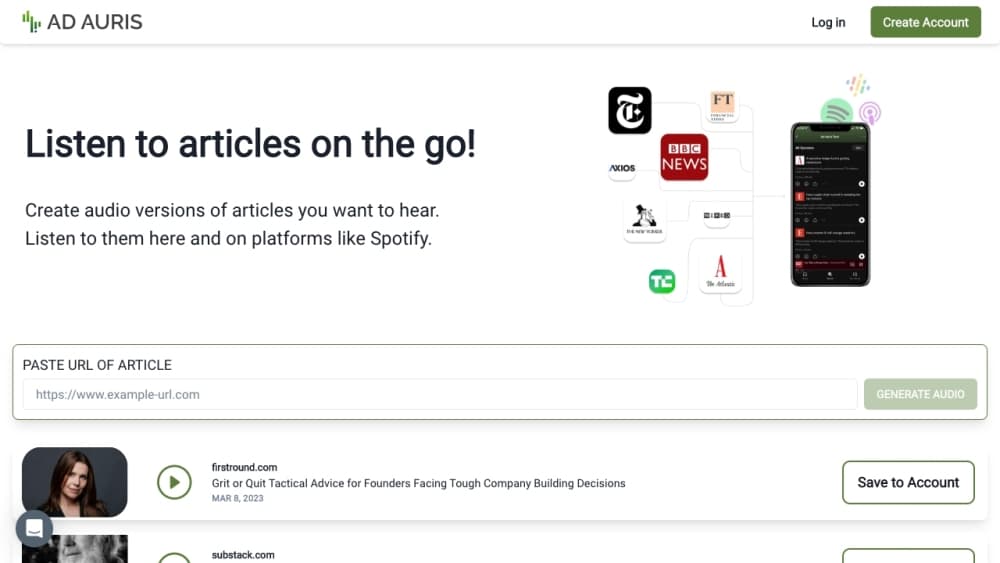Open the firstround.com article thumbnail

75,482
